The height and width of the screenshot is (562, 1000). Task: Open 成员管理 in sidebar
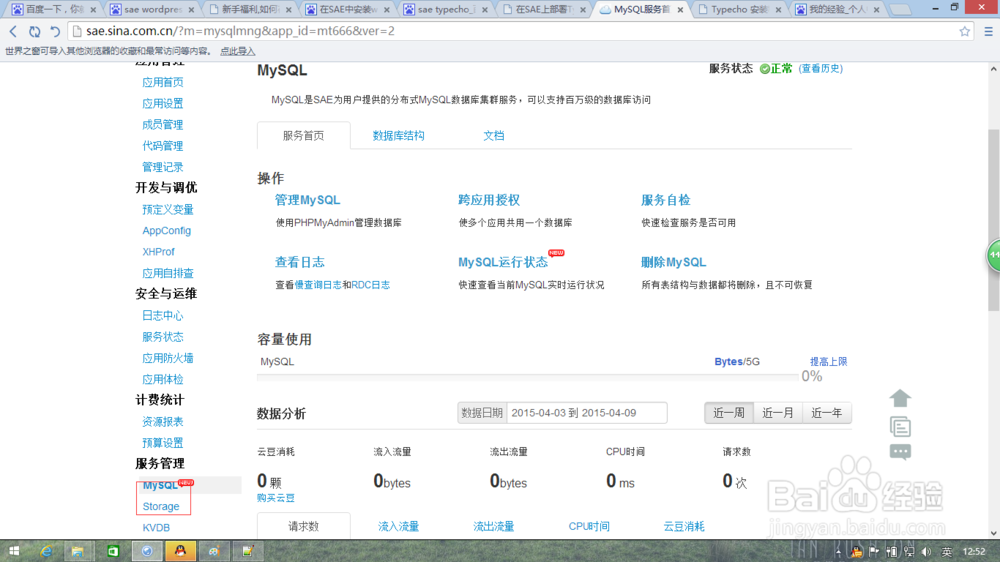click(x=163, y=124)
